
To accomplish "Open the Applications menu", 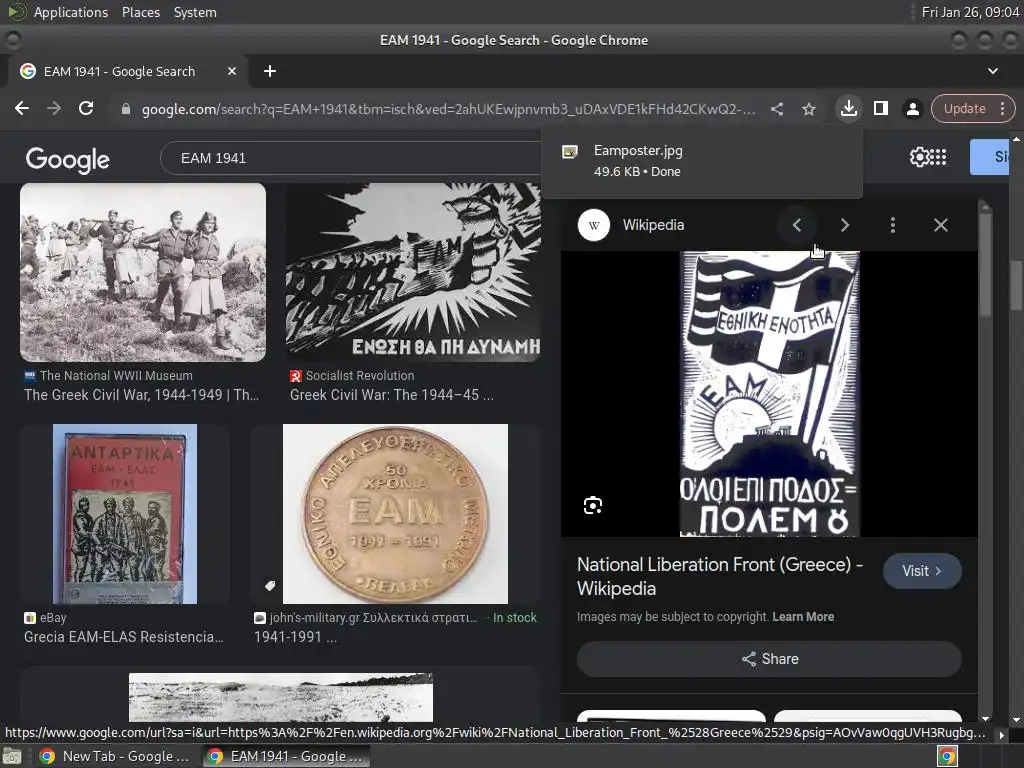I will pos(71,12).
